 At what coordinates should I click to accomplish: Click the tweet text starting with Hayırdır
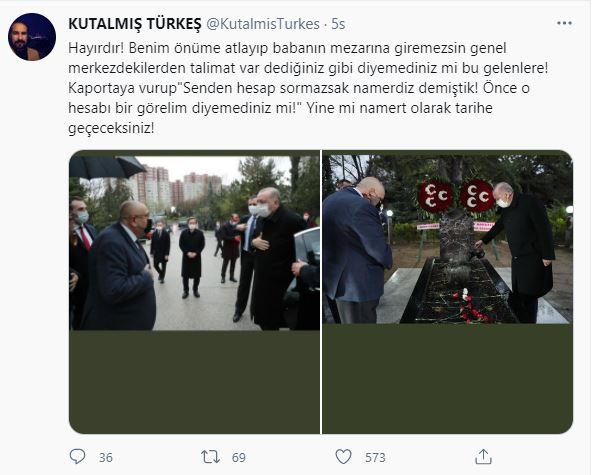click(x=308, y=88)
